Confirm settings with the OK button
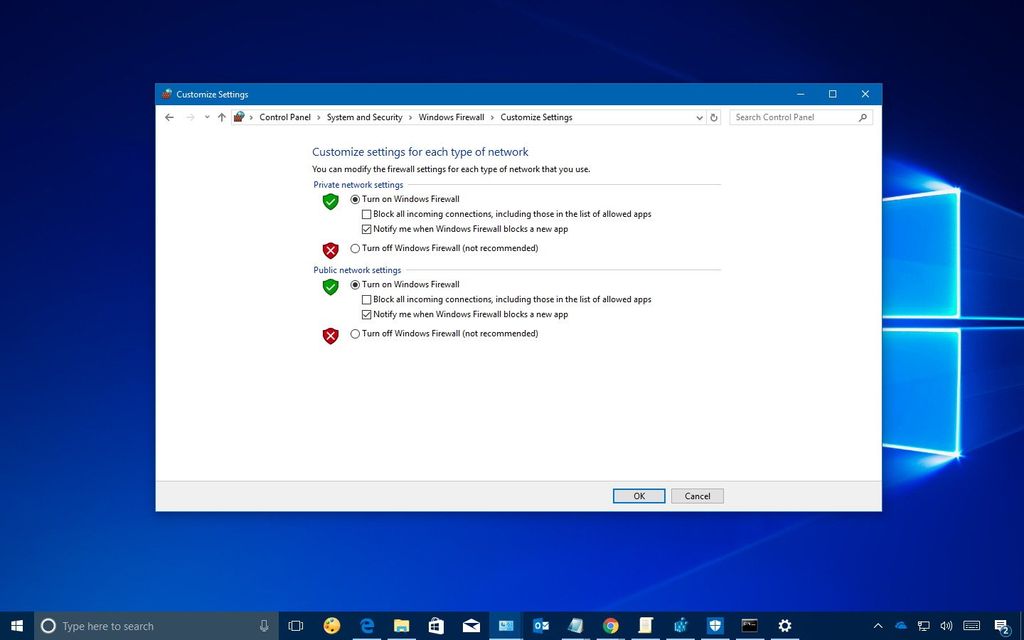Screen dimensions: 1024x640 tap(638, 495)
